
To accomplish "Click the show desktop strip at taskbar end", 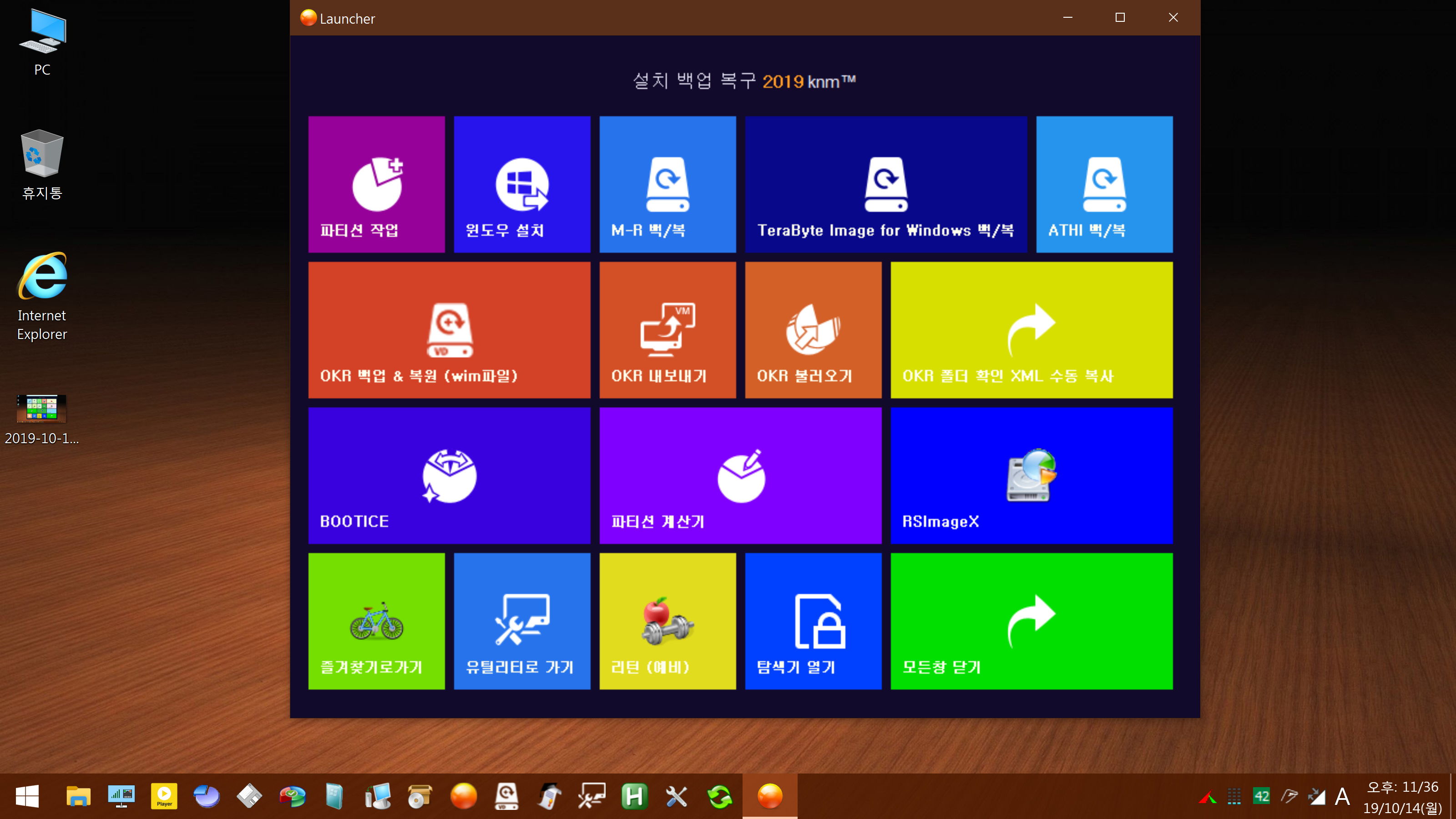I will click(1453, 796).
